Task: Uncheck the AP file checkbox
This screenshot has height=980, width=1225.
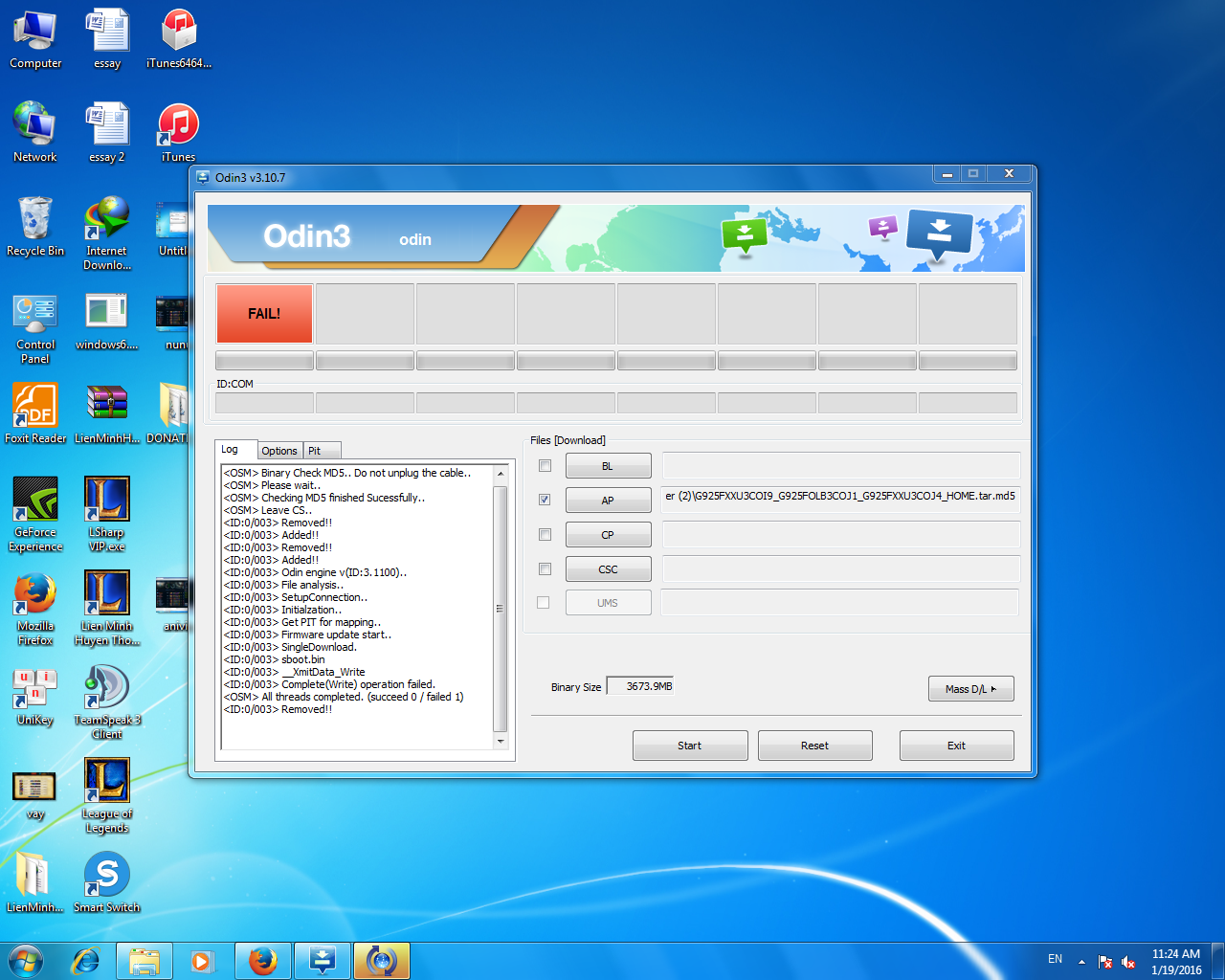Action: (545, 500)
